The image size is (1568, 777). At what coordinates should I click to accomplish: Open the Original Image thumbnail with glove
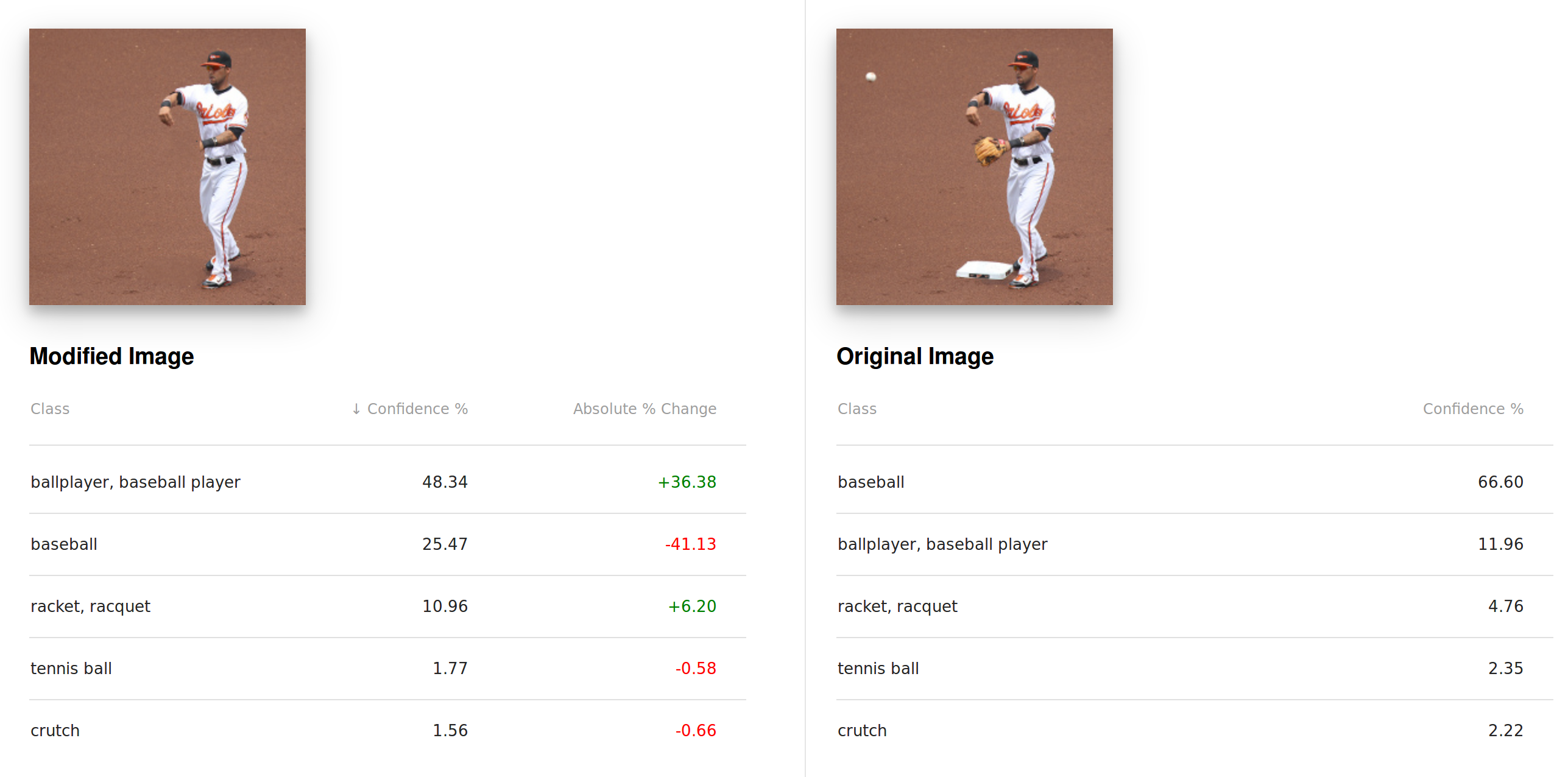click(x=974, y=167)
